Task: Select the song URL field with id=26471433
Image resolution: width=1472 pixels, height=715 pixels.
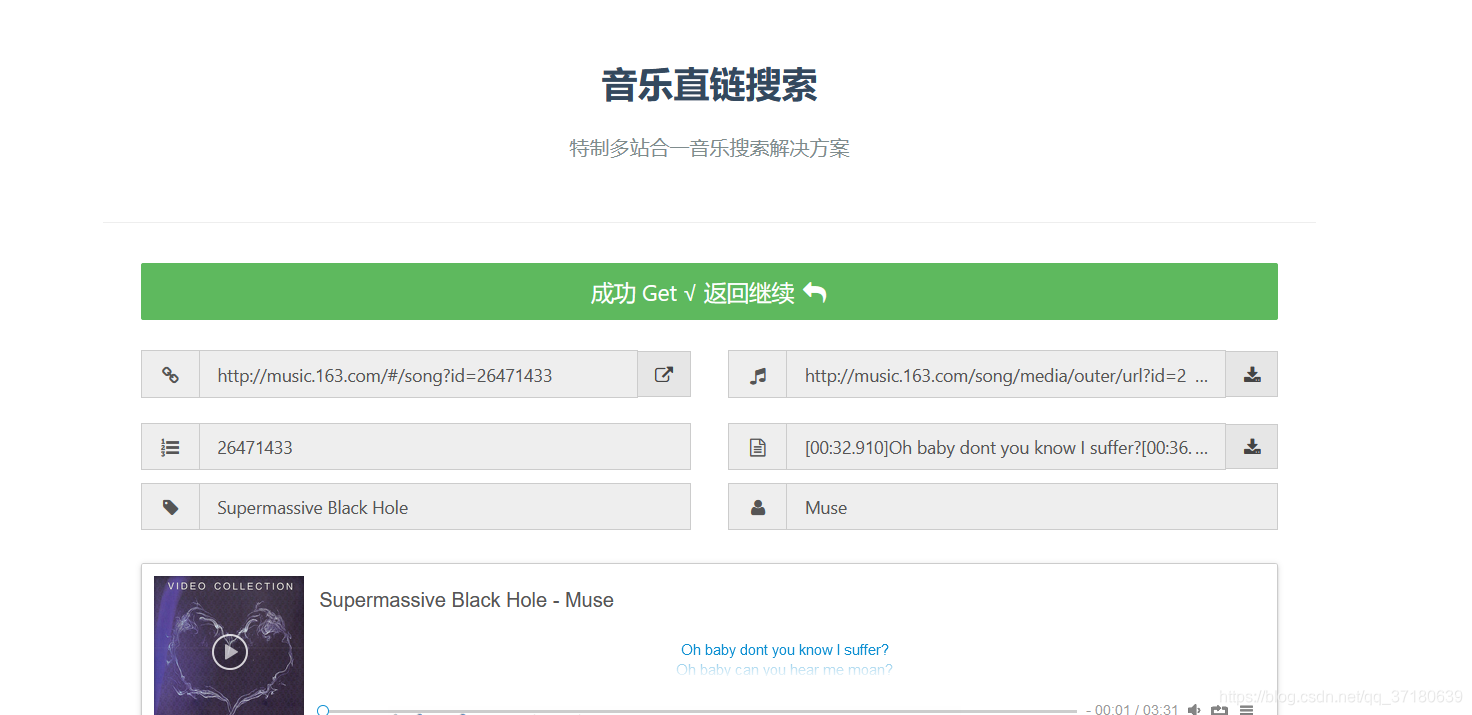Action: 418,375
